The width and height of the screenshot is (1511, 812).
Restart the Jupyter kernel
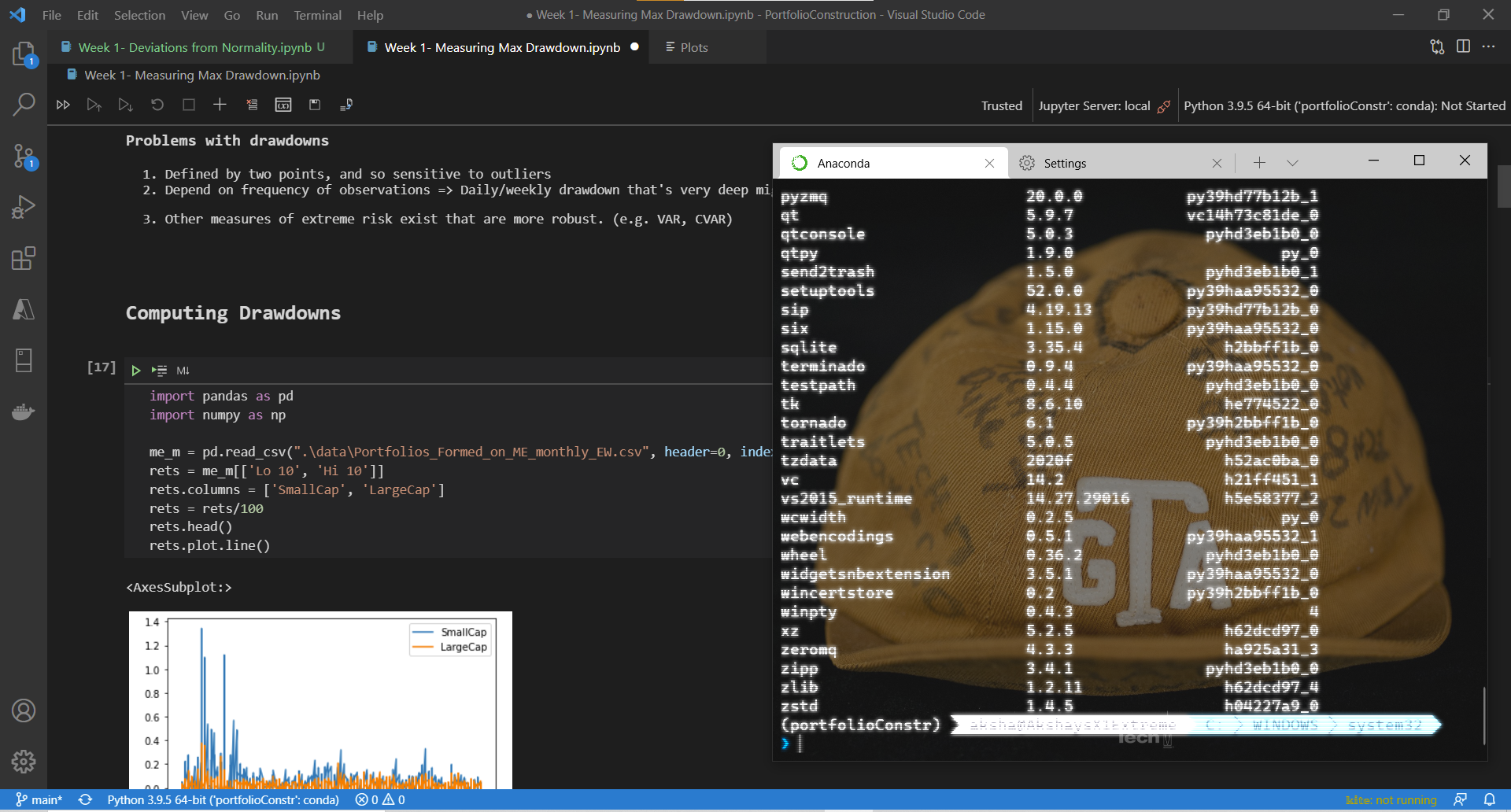157,104
